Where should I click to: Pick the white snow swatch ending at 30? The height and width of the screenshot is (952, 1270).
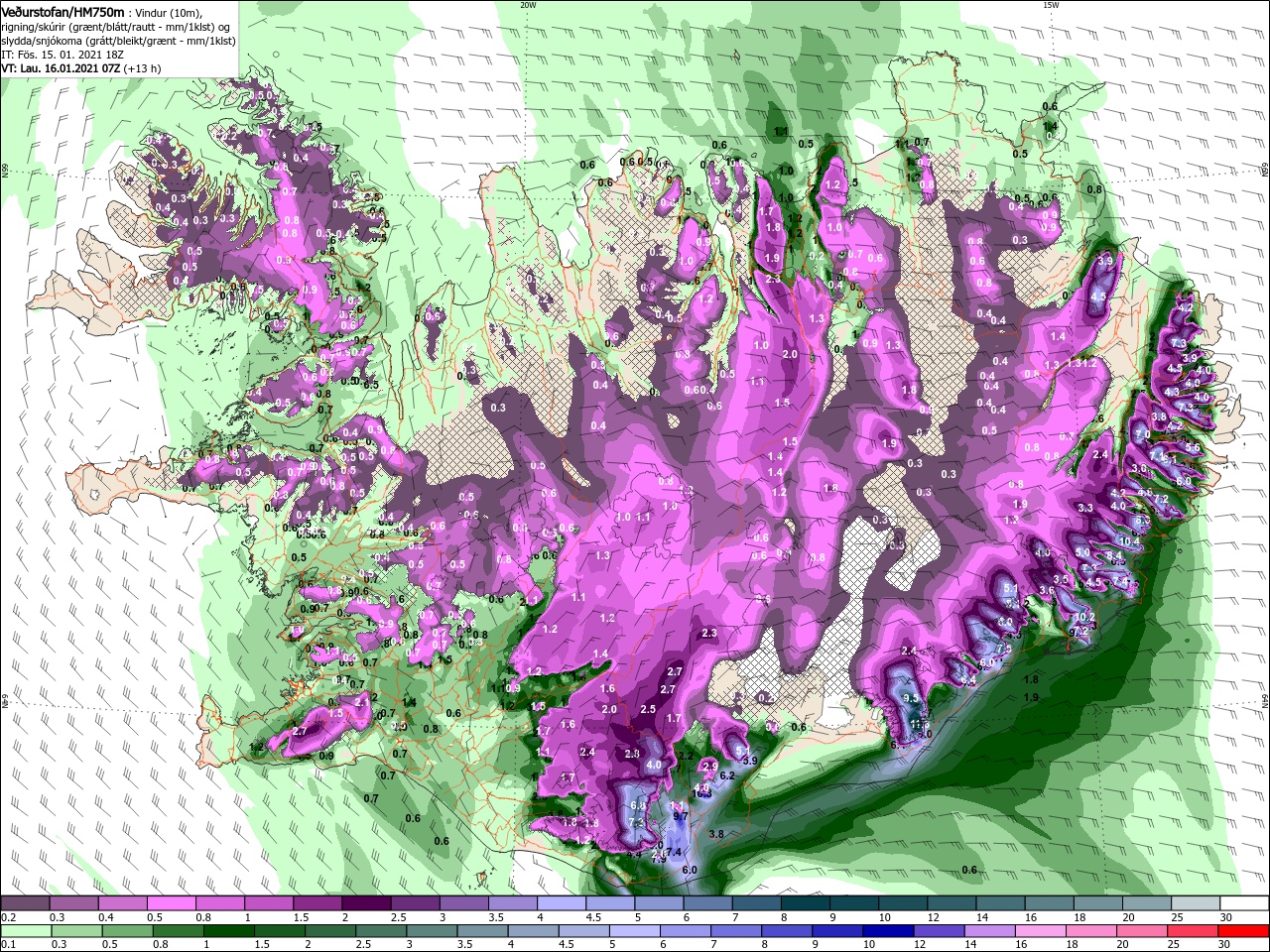click(x=1243, y=903)
